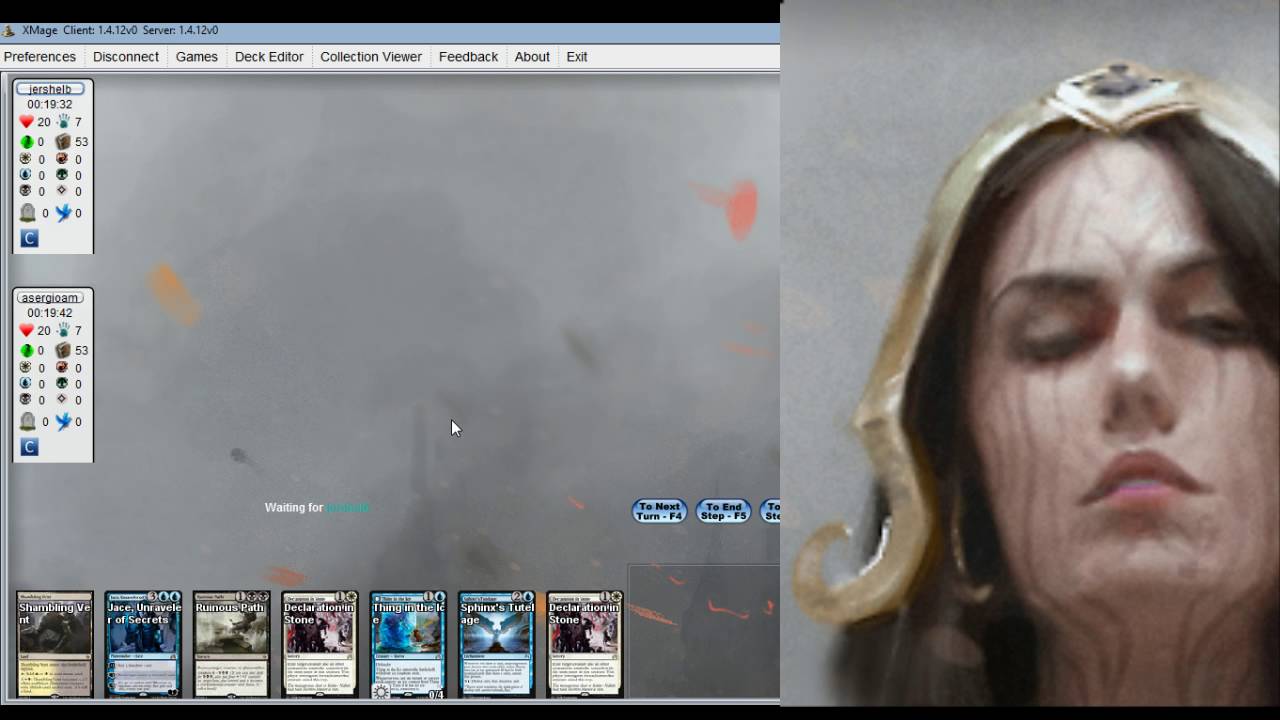Click jershelb's library deck icon
Image resolution: width=1280 pixels, height=720 pixels.
[63, 142]
